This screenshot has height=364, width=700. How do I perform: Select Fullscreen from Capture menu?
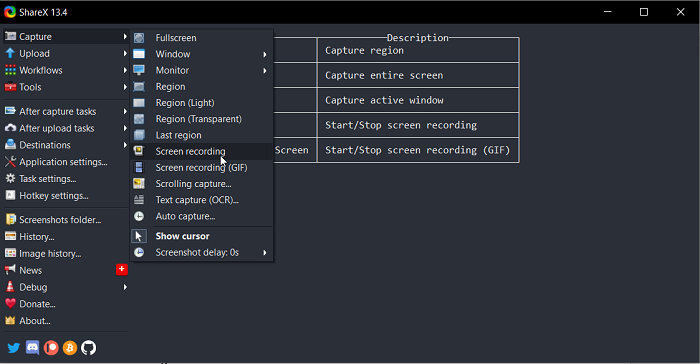202,38
